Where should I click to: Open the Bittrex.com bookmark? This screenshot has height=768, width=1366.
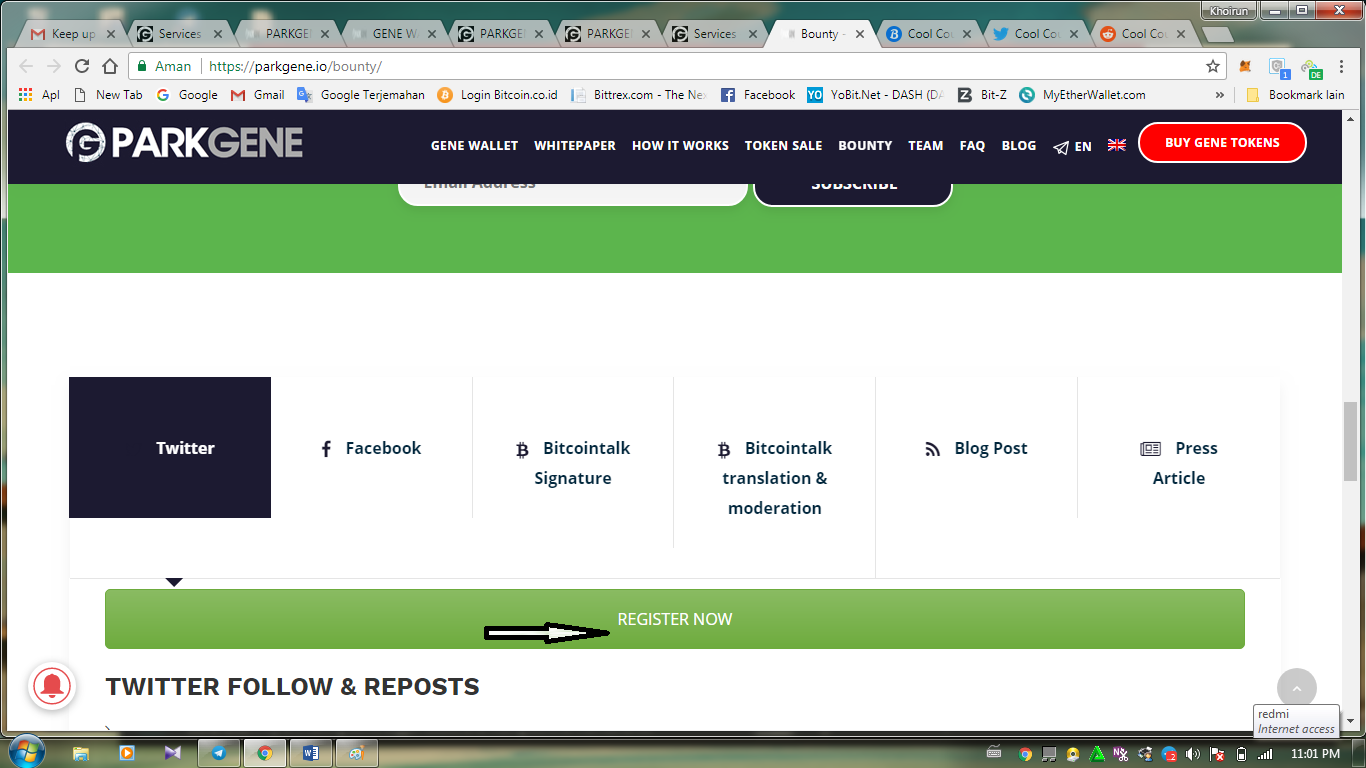638,95
